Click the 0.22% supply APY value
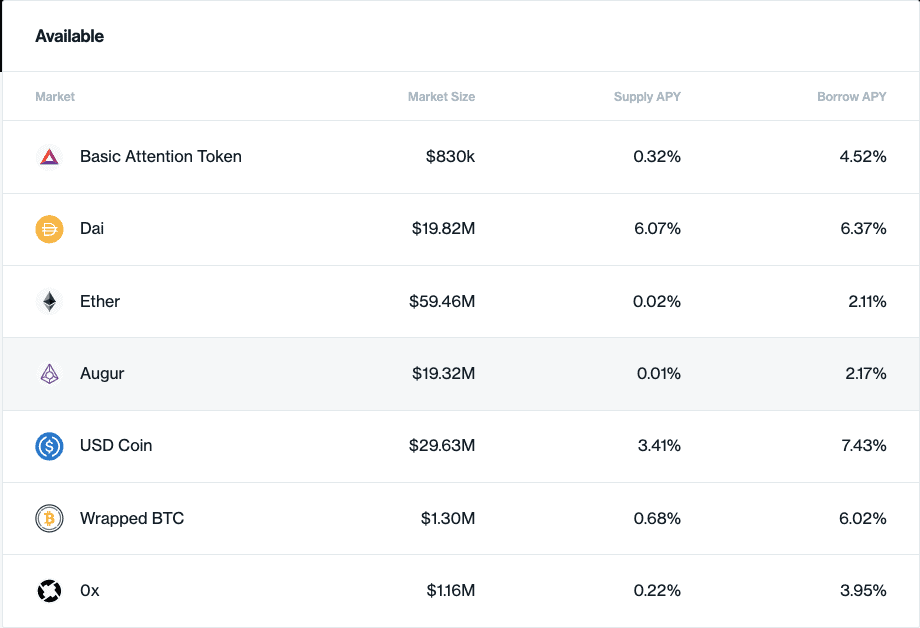The image size is (920, 628). 657,591
